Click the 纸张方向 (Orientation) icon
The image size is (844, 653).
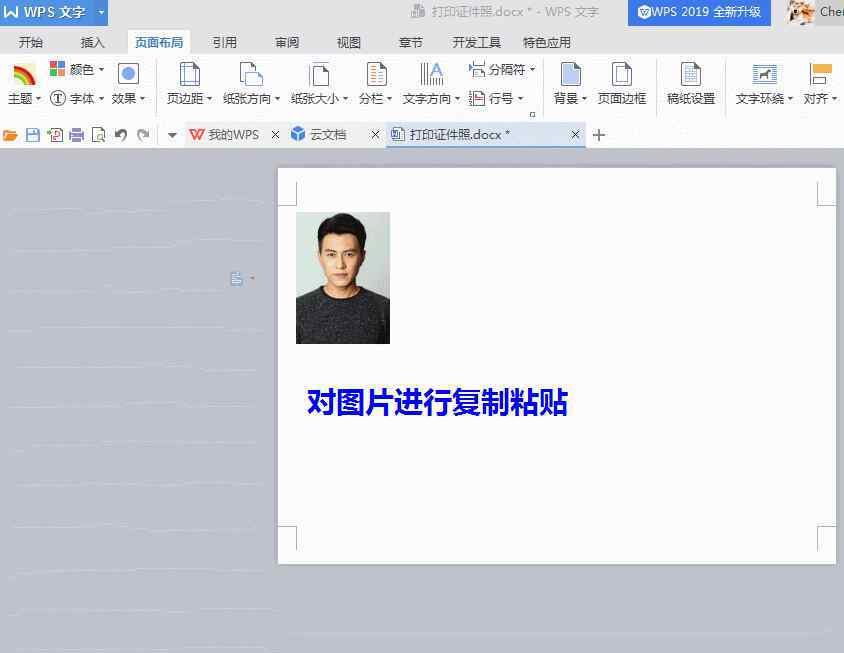[251, 74]
